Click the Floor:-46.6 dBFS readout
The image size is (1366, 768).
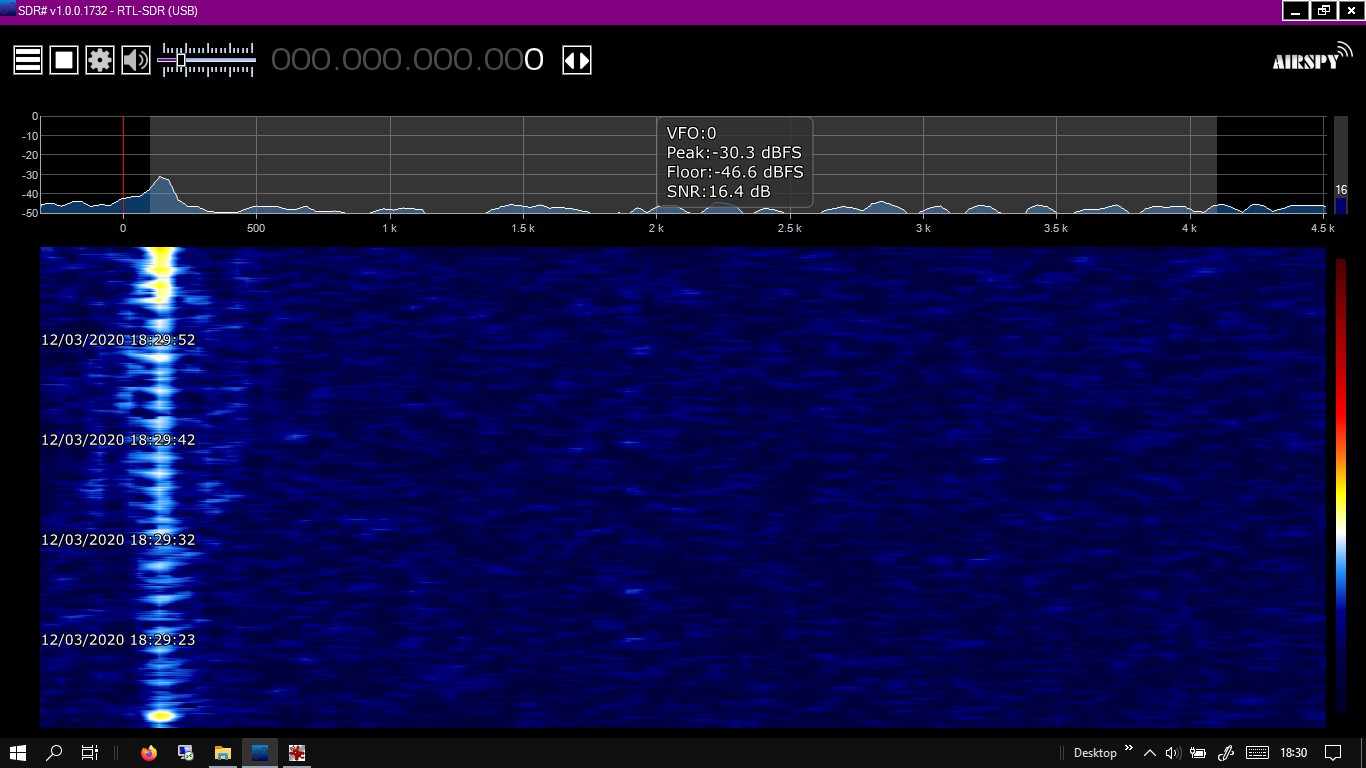(x=735, y=171)
